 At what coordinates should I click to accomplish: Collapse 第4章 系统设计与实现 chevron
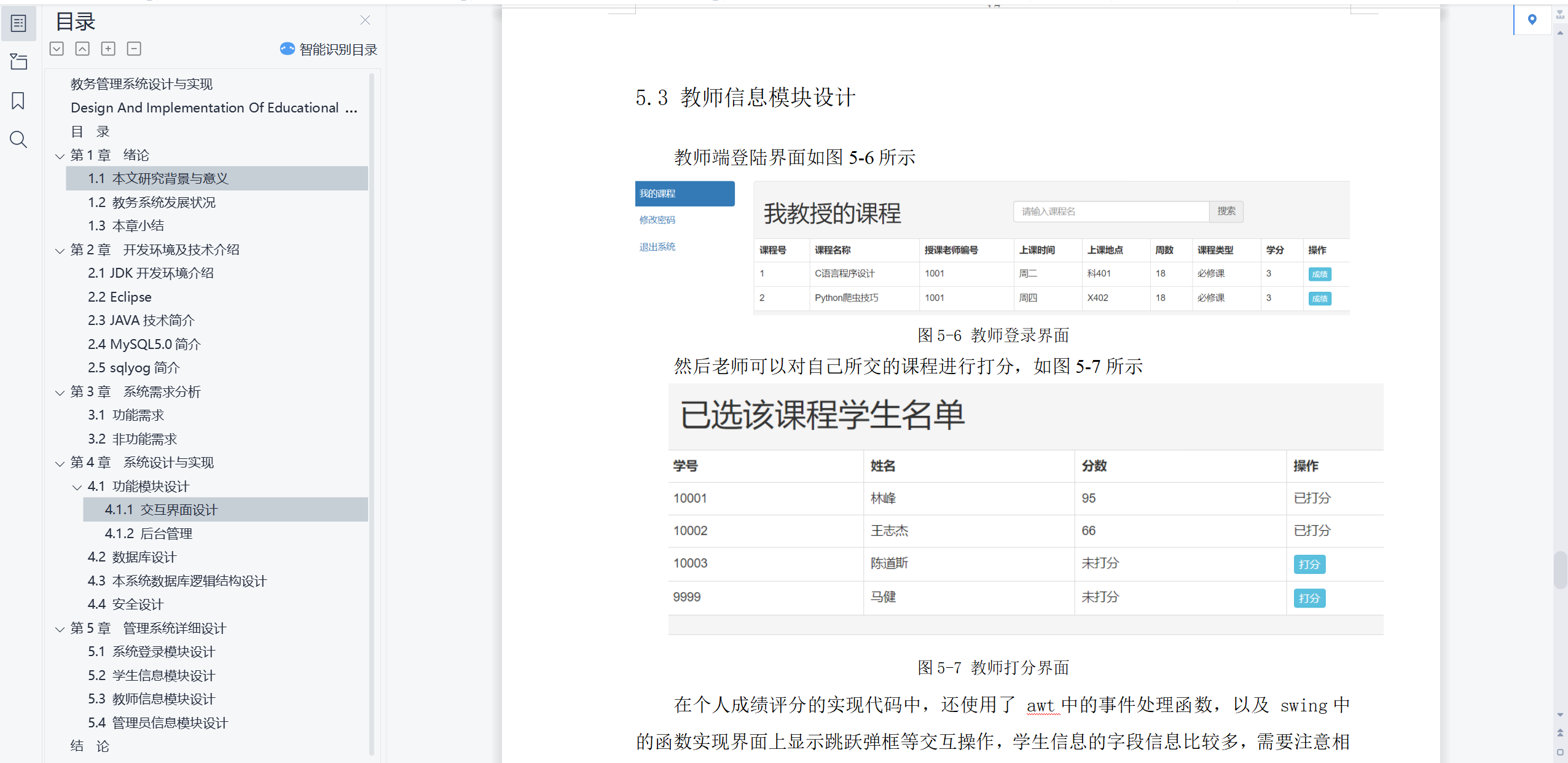60,463
